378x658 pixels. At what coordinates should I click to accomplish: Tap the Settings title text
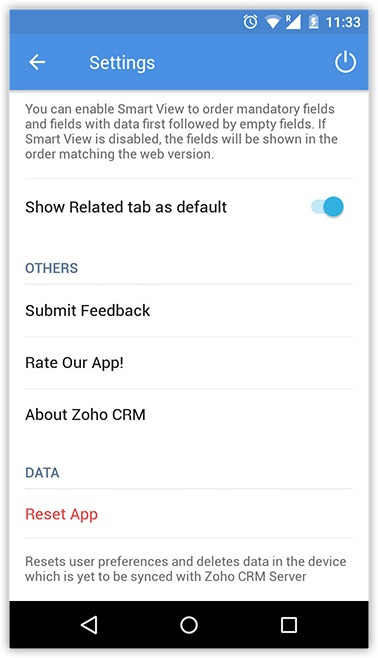pyautogui.click(x=122, y=63)
